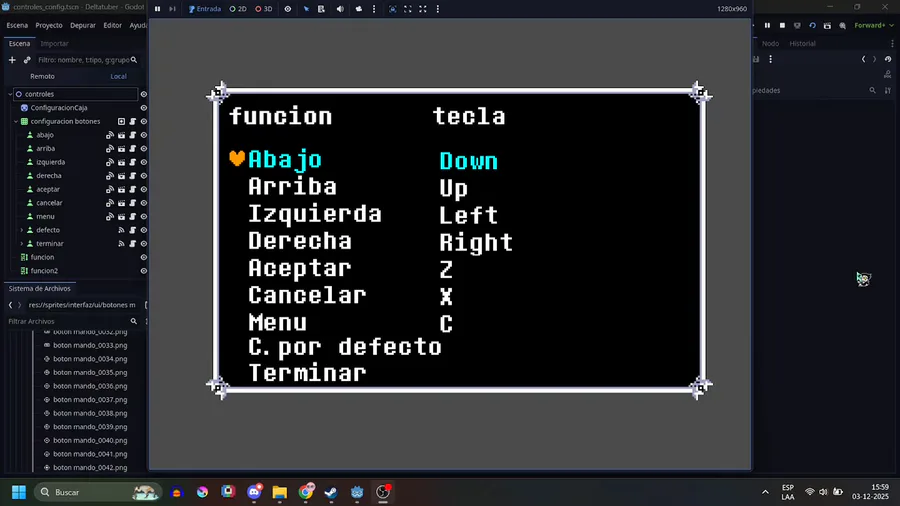Hide the ConfiguracionCaja node

[143, 108]
